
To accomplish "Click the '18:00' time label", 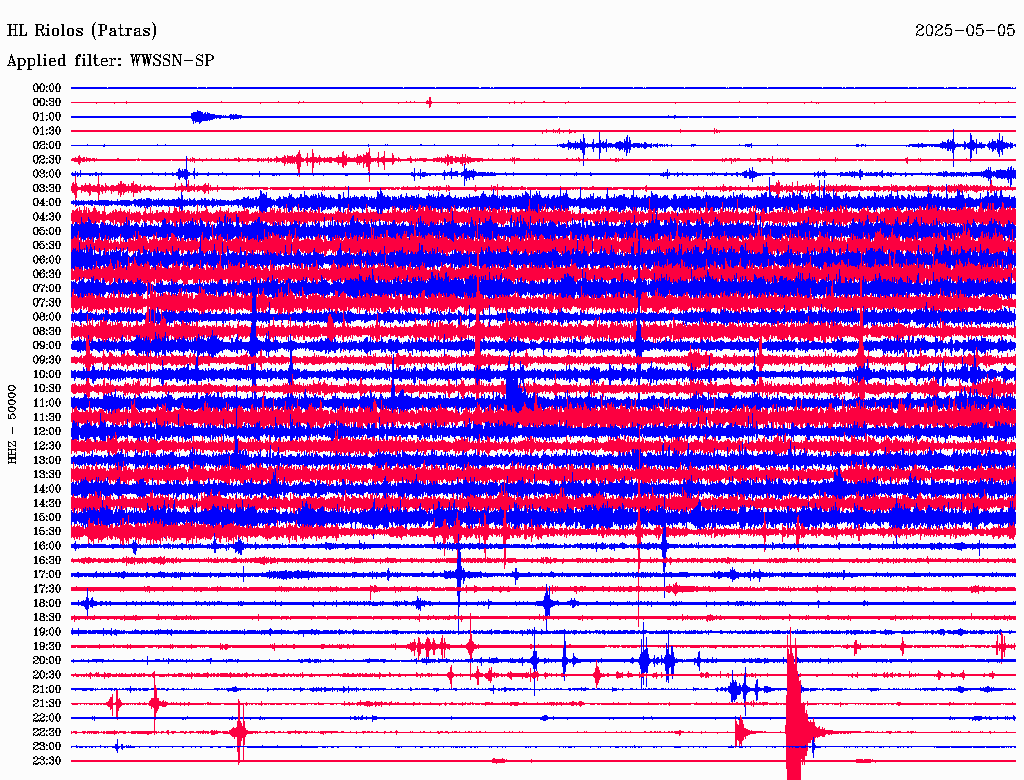I will [x=47, y=604].
